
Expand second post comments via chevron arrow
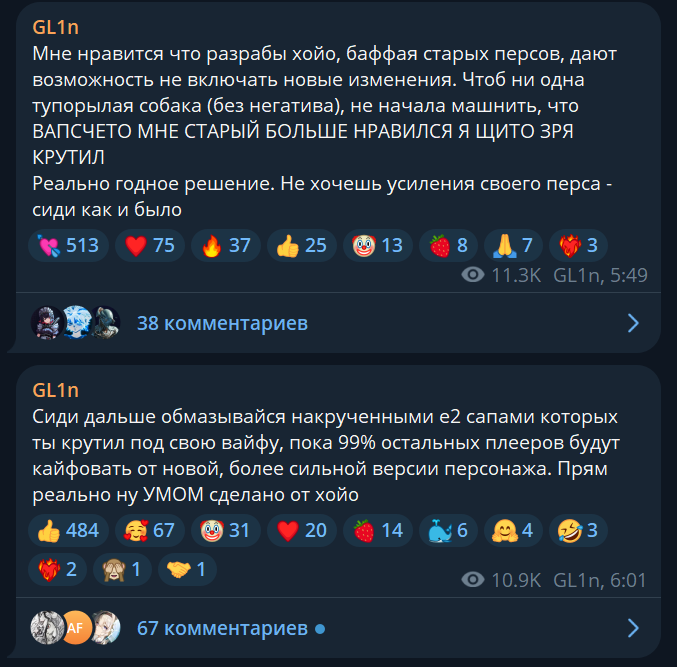click(633, 628)
